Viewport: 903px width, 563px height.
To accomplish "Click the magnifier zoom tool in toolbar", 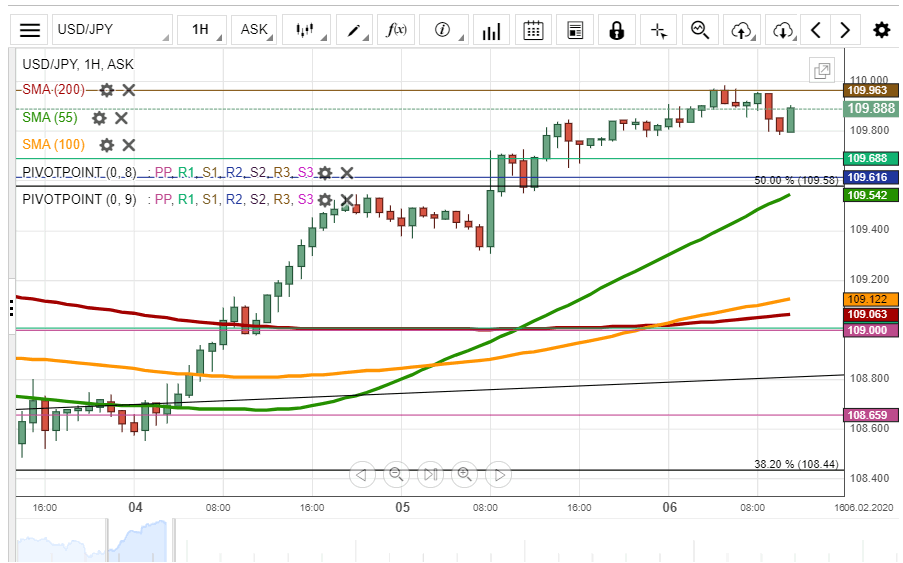I will [700, 30].
